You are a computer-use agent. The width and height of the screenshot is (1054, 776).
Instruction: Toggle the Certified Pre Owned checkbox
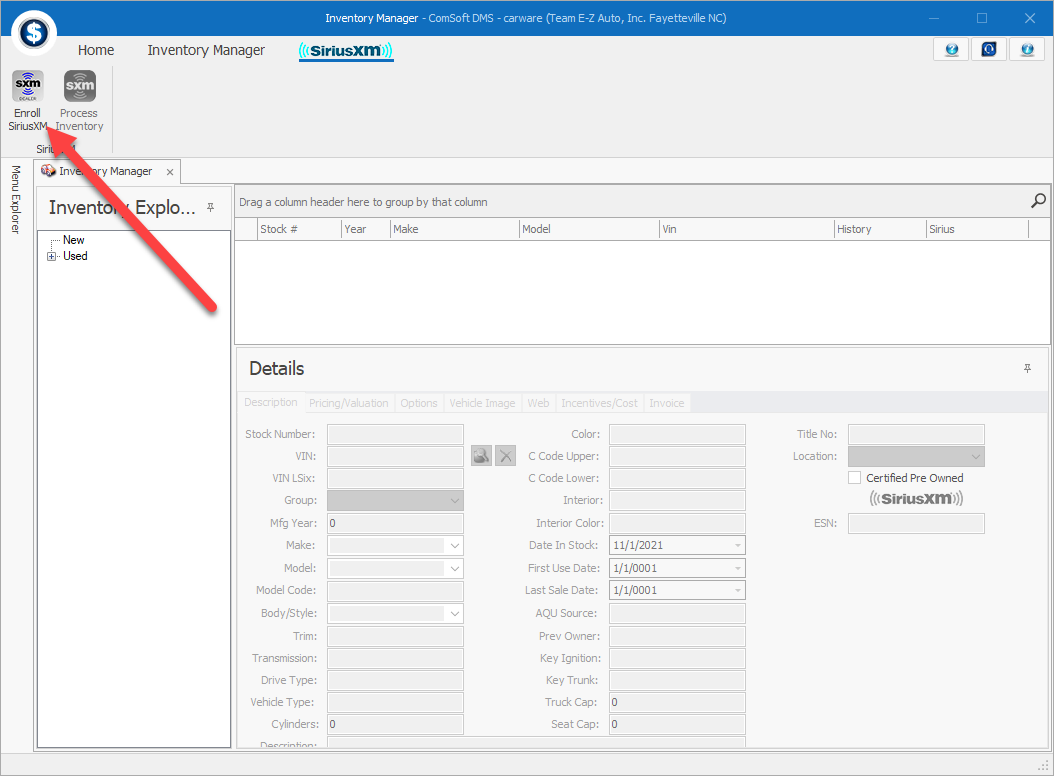[854, 477]
